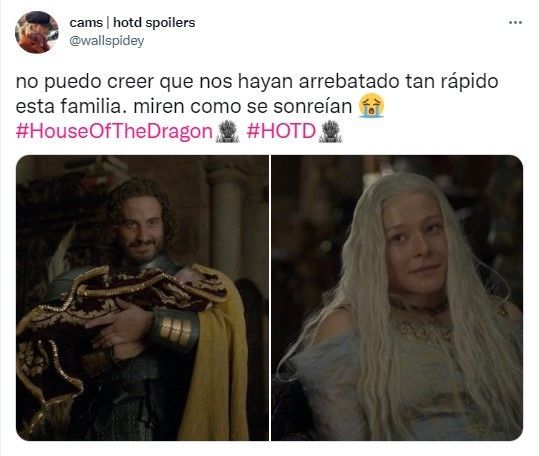The width and height of the screenshot is (539, 456).
Task: Click the woman's necklace in right photo
Action: coord(420,306)
